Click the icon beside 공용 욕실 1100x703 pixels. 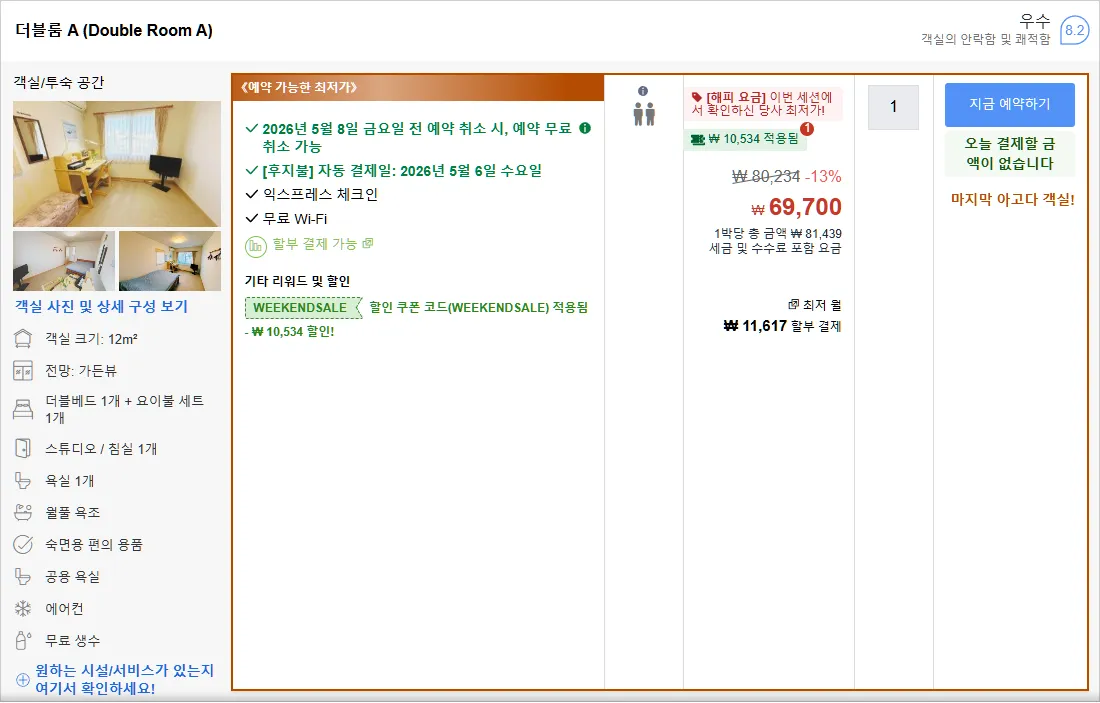(23, 577)
